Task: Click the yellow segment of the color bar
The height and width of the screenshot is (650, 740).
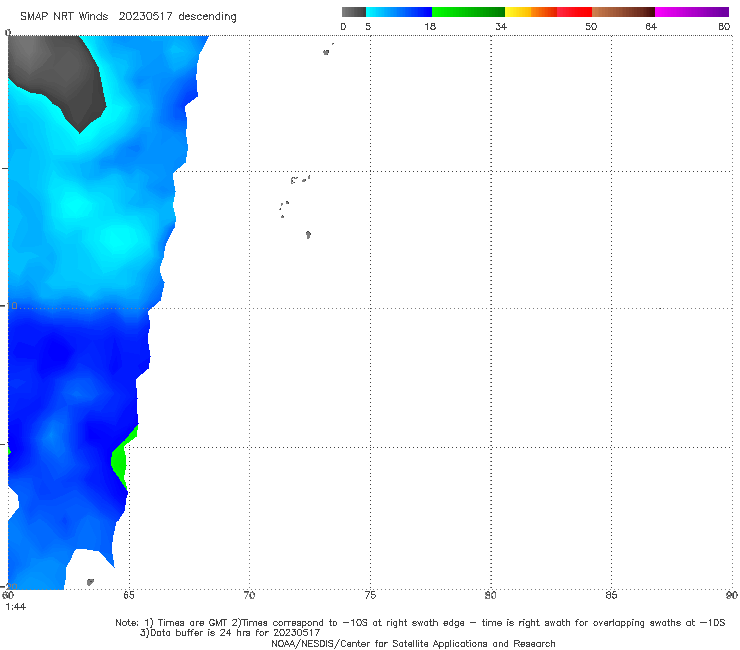Action: tap(518, 12)
